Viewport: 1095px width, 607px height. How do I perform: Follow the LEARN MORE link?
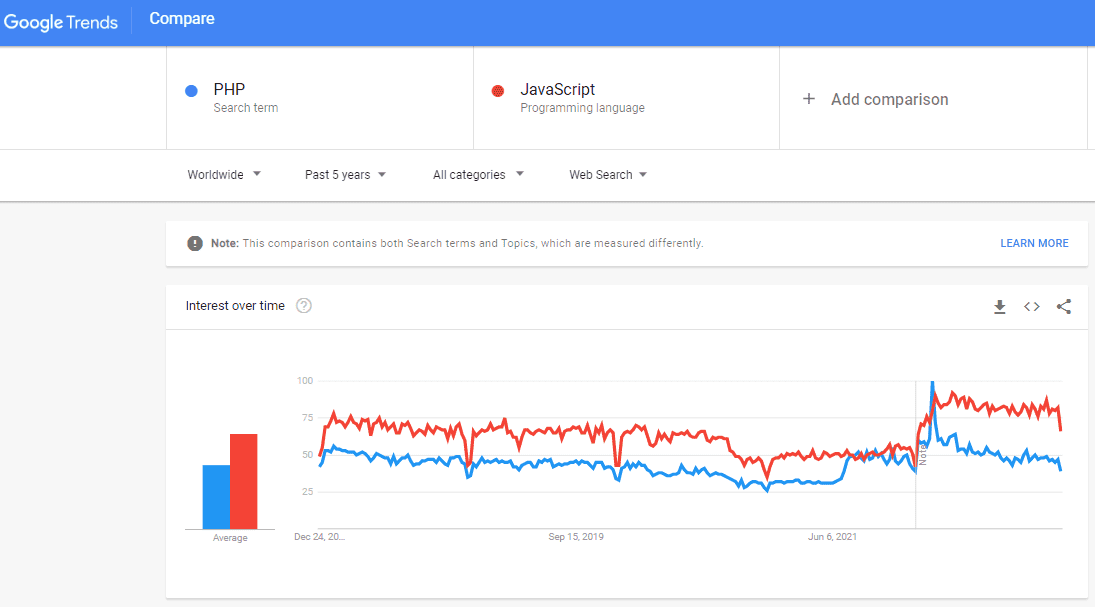pyautogui.click(x=1034, y=243)
